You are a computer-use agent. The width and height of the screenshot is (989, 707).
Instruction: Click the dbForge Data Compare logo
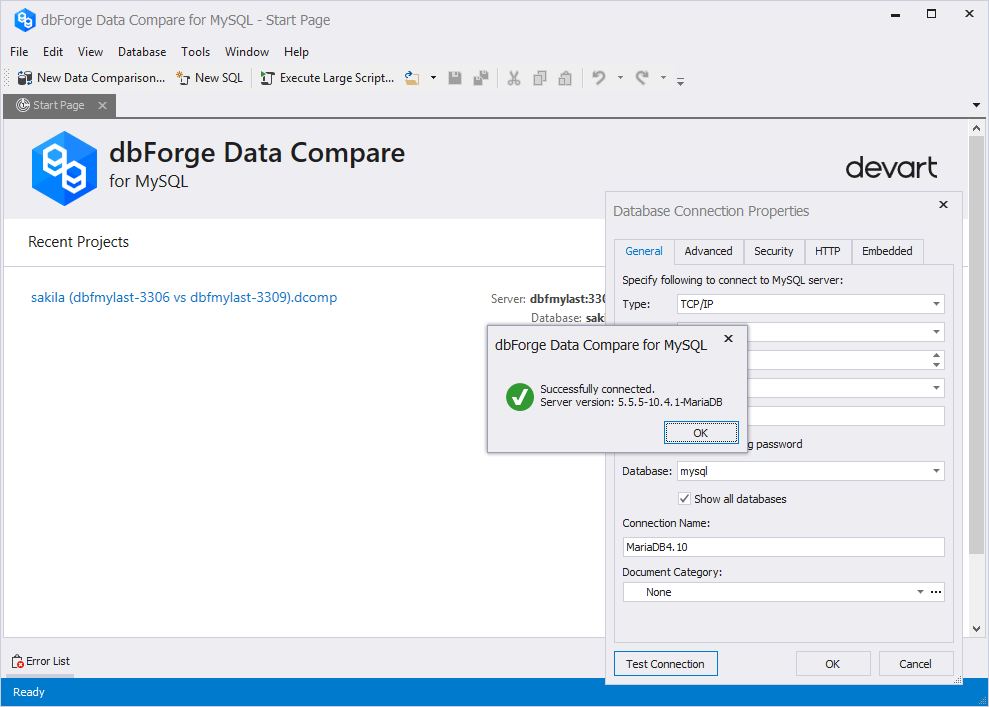[64, 168]
